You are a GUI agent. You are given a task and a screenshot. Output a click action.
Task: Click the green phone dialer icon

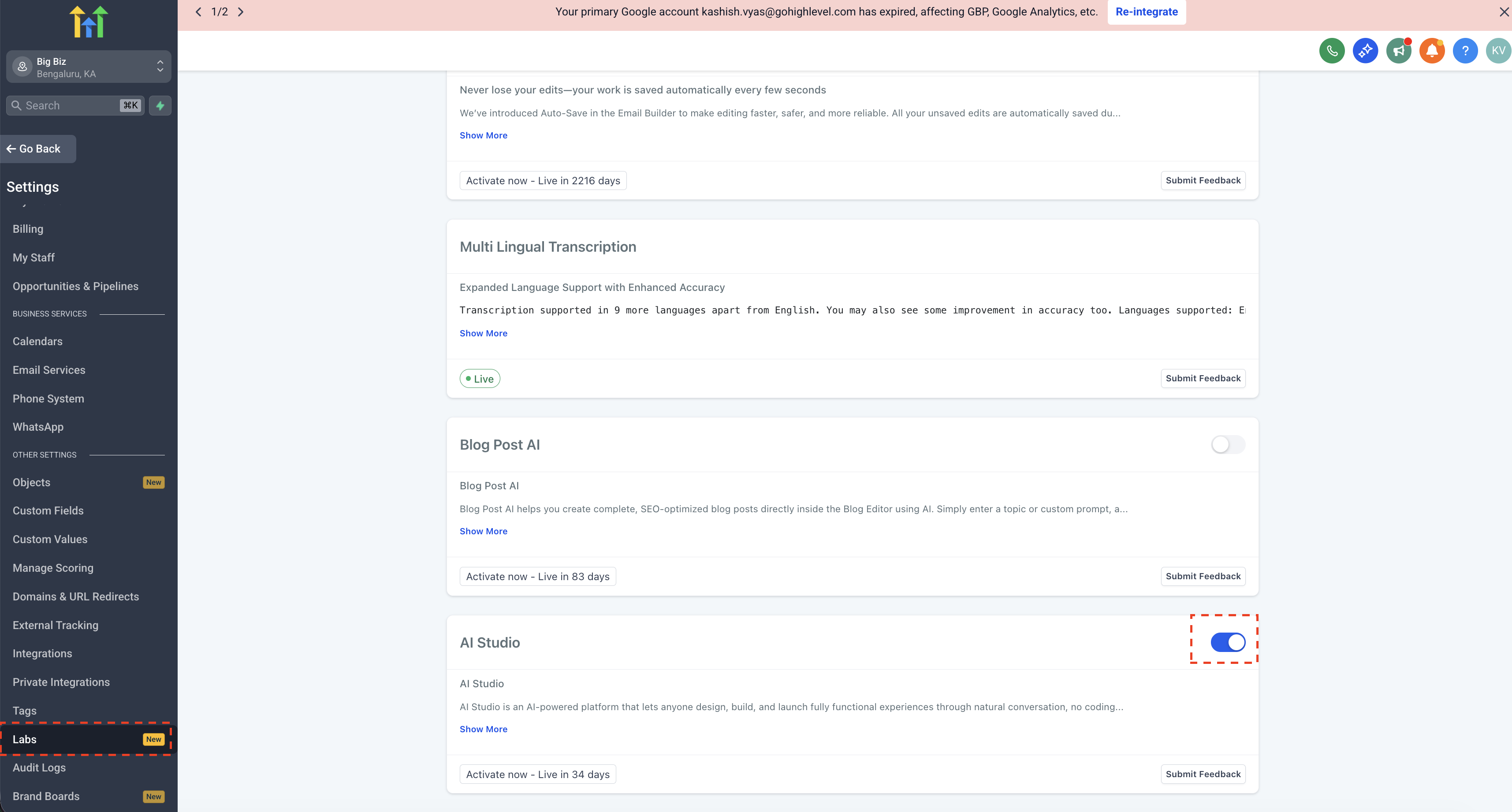tap(1332, 51)
